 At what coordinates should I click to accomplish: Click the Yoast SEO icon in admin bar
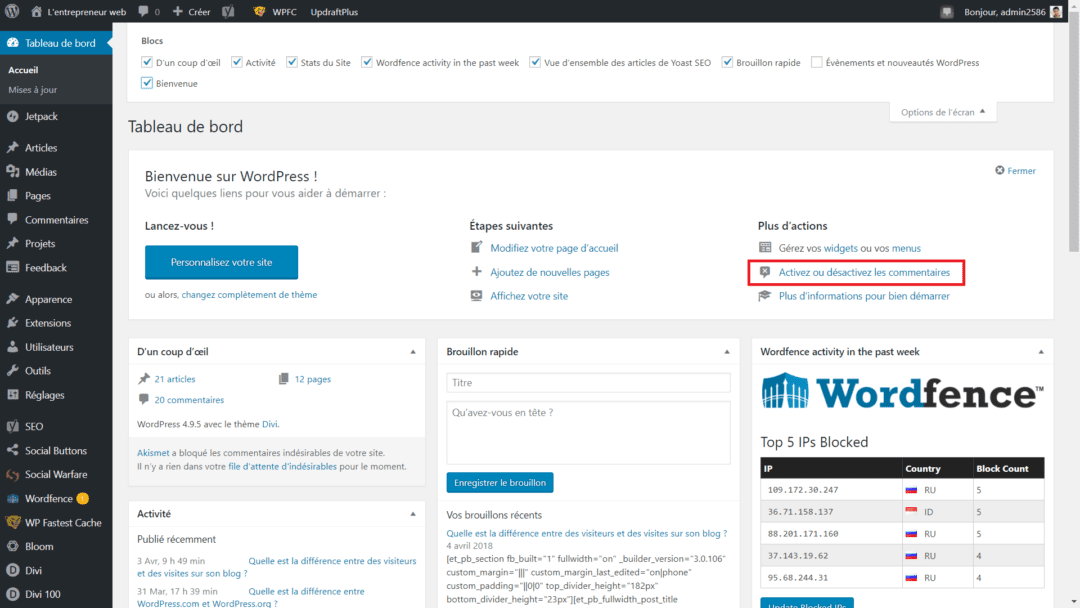pos(229,12)
